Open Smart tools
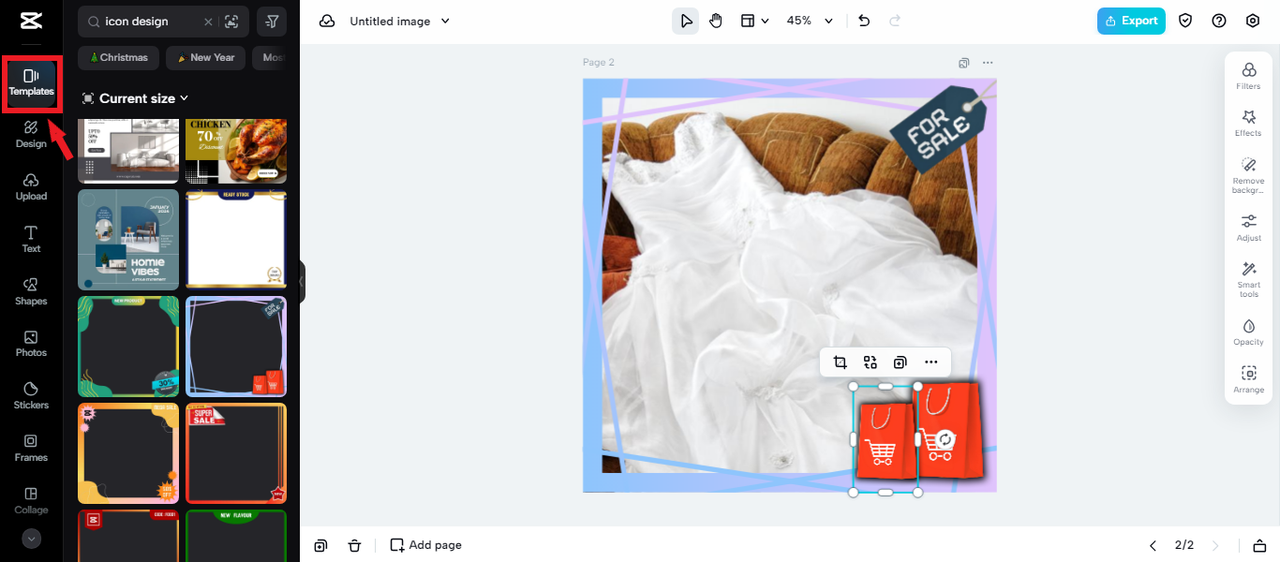The image size is (1280, 562). (1249, 280)
